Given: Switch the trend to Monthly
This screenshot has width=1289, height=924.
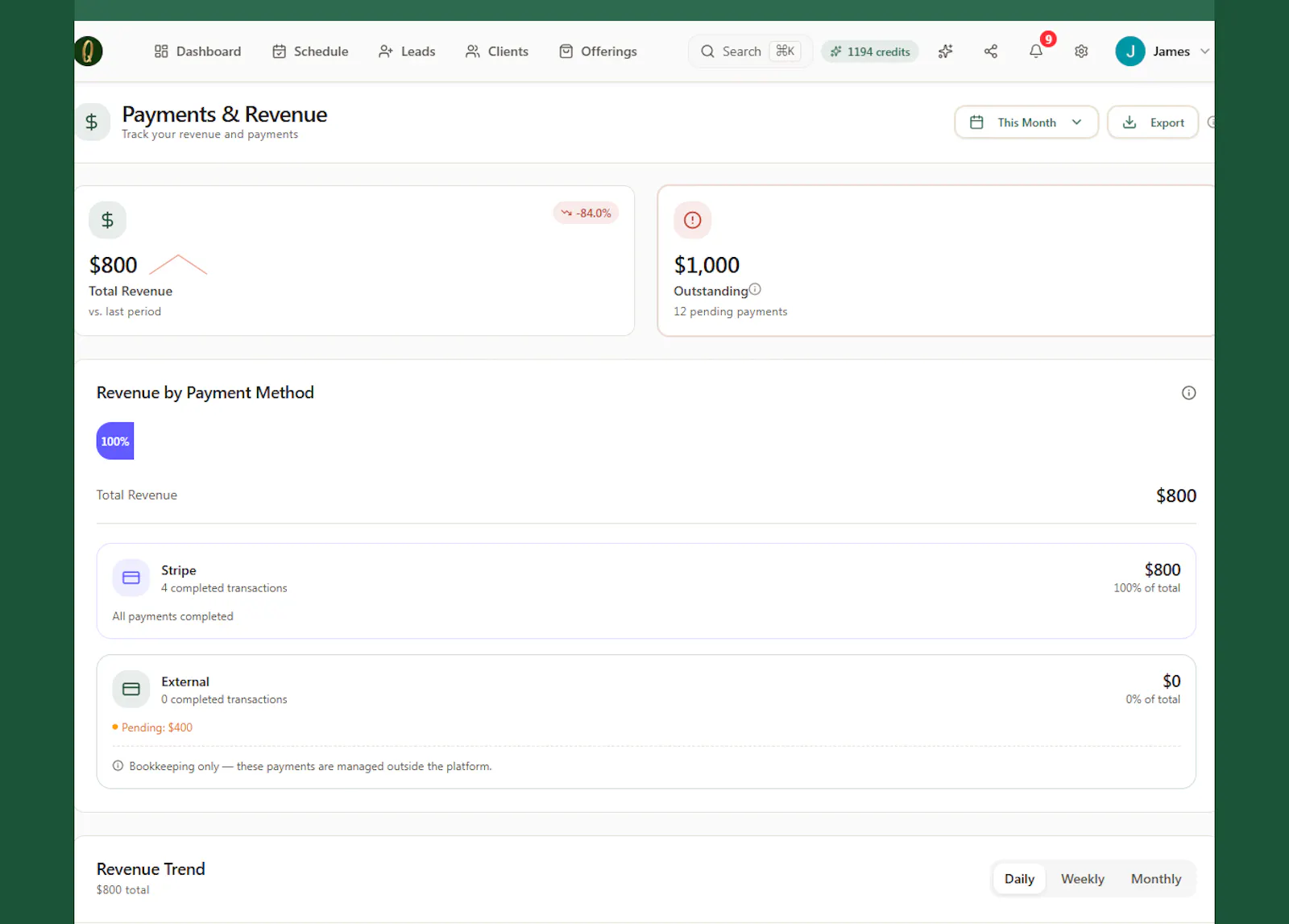Looking at the screenshot, I should (1156, 879).
